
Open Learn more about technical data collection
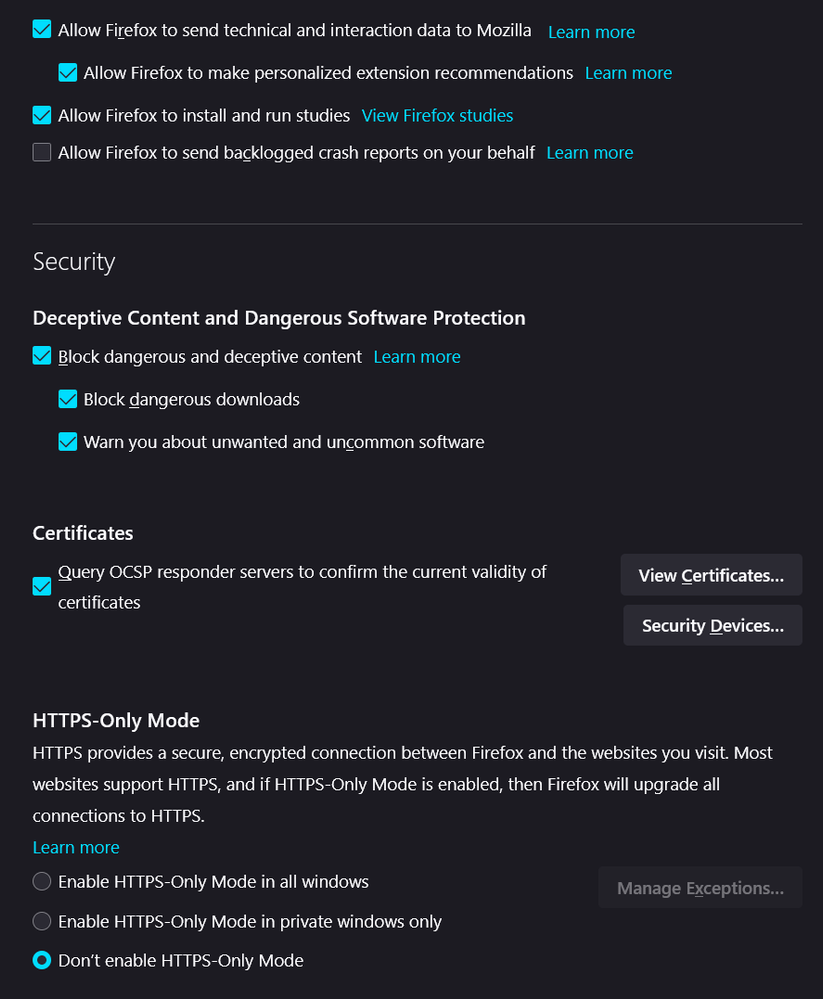coord(591,32)
